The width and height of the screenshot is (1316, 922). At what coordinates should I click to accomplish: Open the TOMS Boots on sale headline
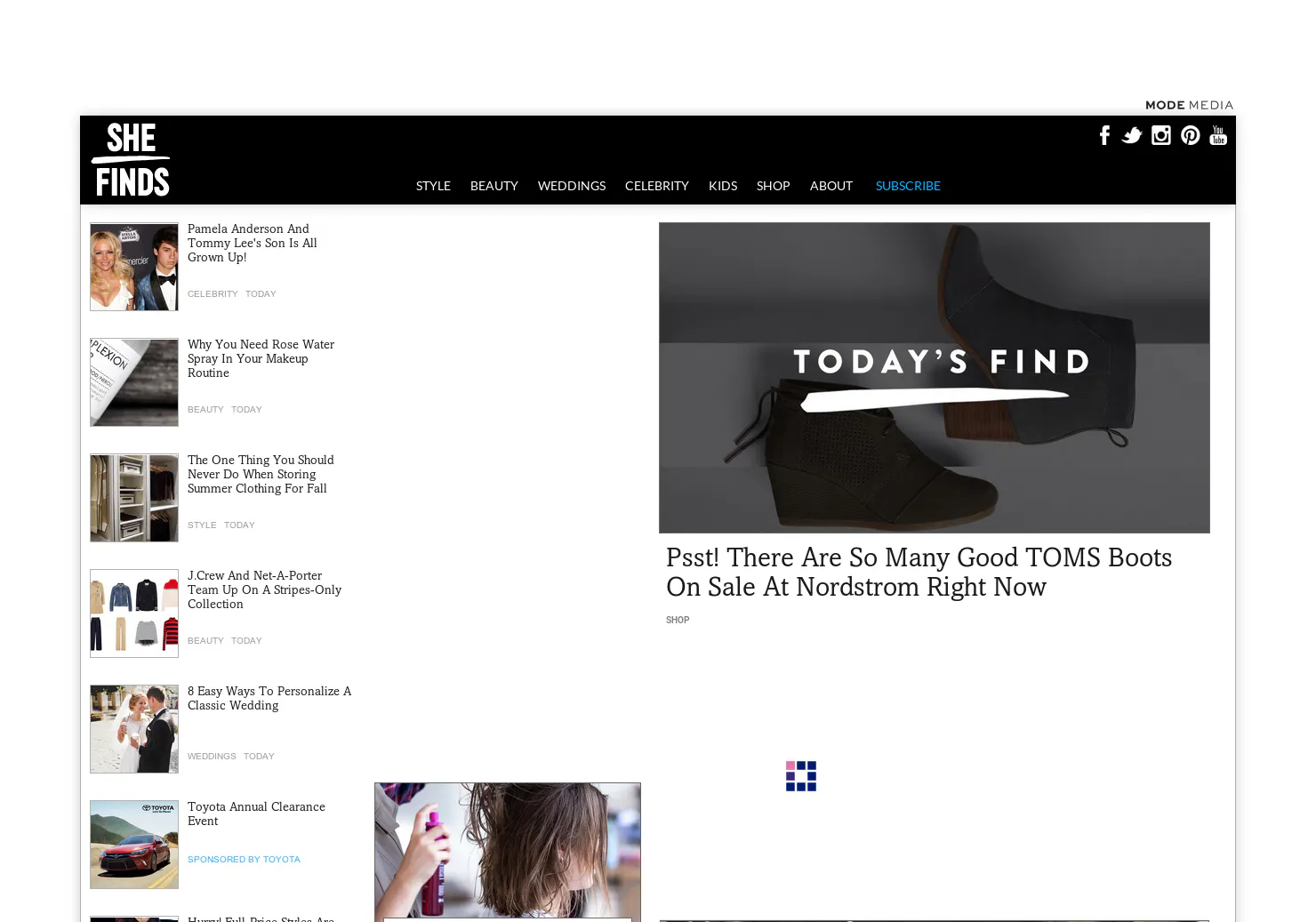click(x=919, y=572)
